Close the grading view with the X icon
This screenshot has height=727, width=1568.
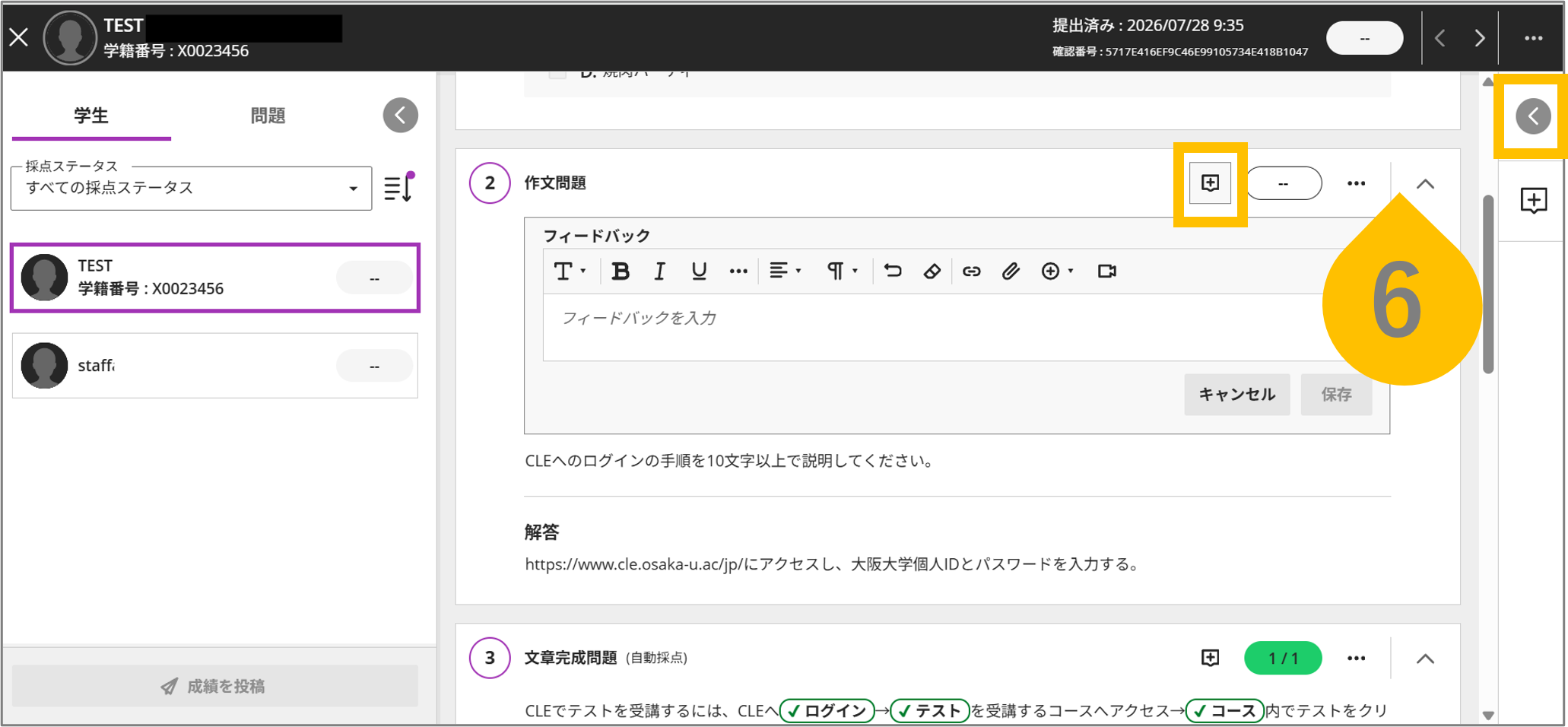[x=19, y=37]
